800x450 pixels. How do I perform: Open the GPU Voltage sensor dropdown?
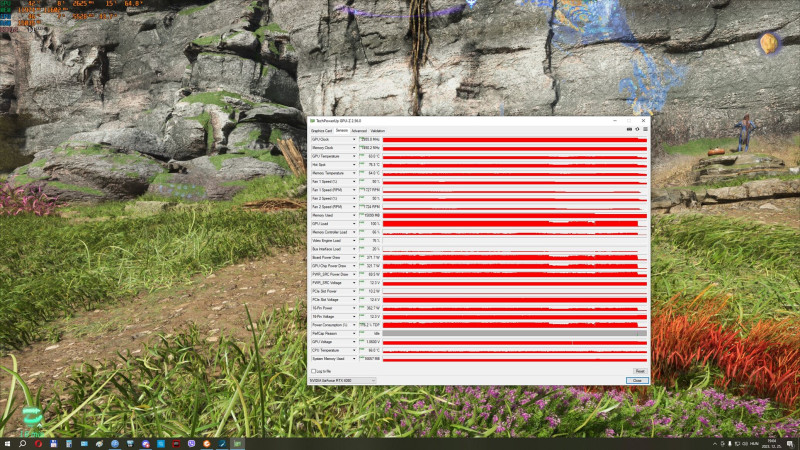point(354,342)
